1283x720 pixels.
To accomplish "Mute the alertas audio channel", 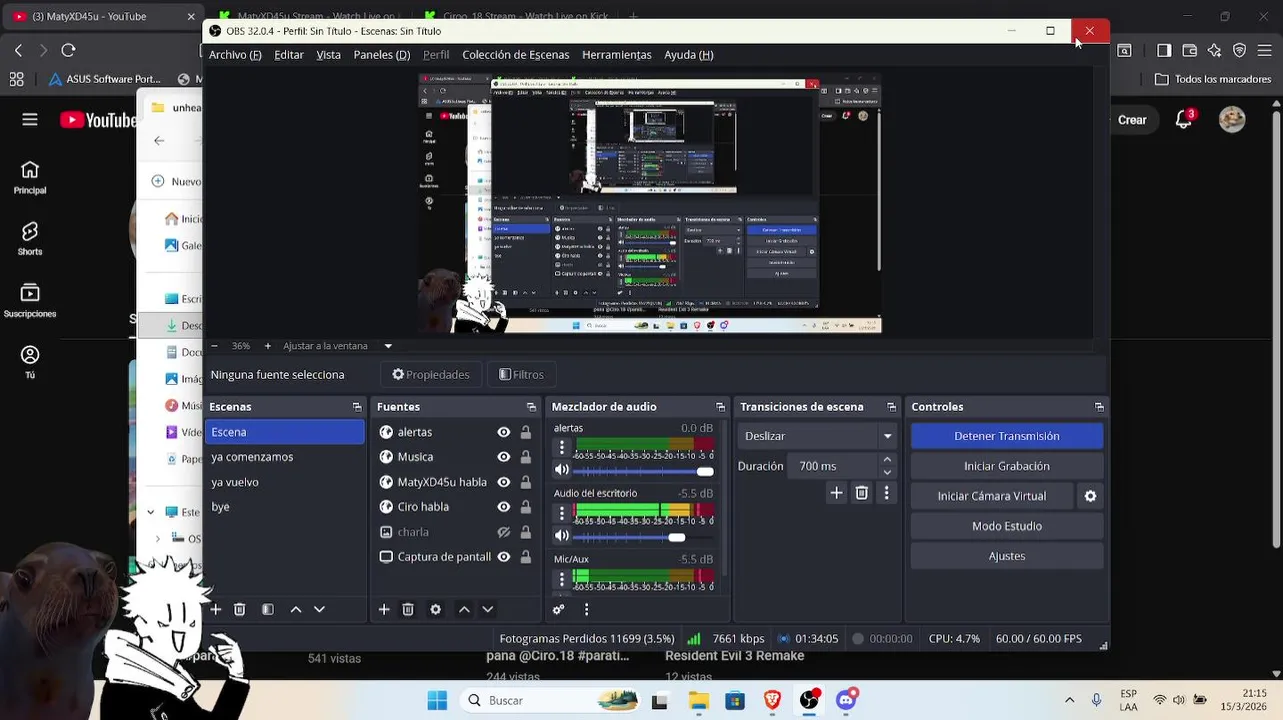I will coord(562,470).
